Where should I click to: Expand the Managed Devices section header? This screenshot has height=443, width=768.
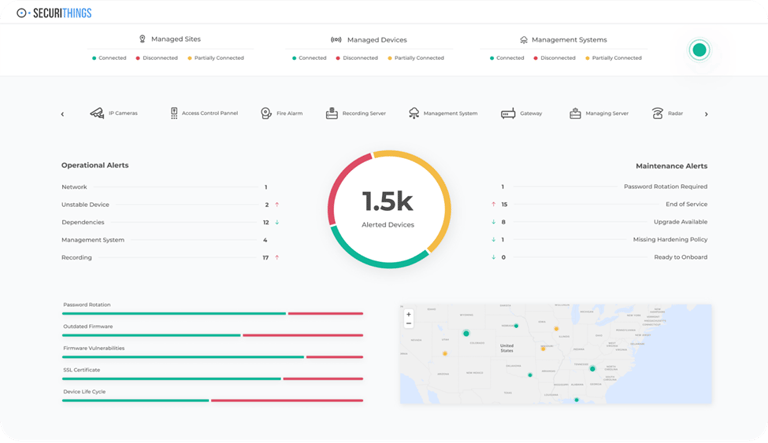click(369, 40)
